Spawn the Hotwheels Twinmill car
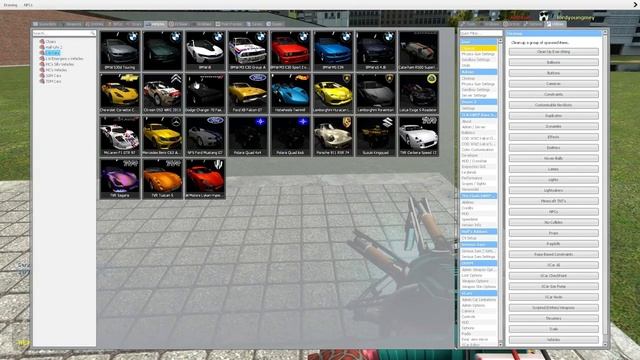The width and height of the screenshot is (640, 360). 290,93
